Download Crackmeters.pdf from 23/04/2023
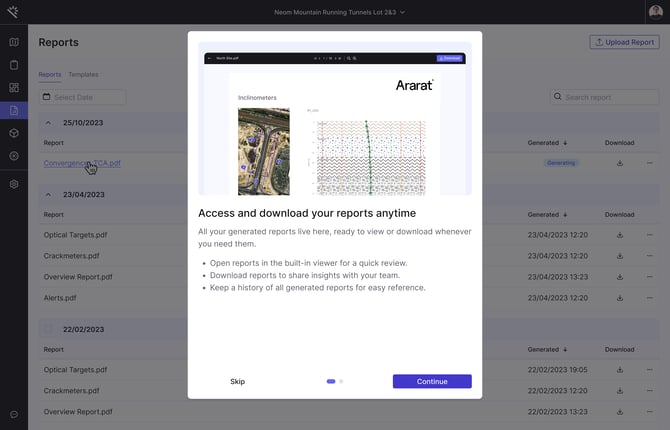This screenshot has width=670, height=430. click(x=620, y=256)
